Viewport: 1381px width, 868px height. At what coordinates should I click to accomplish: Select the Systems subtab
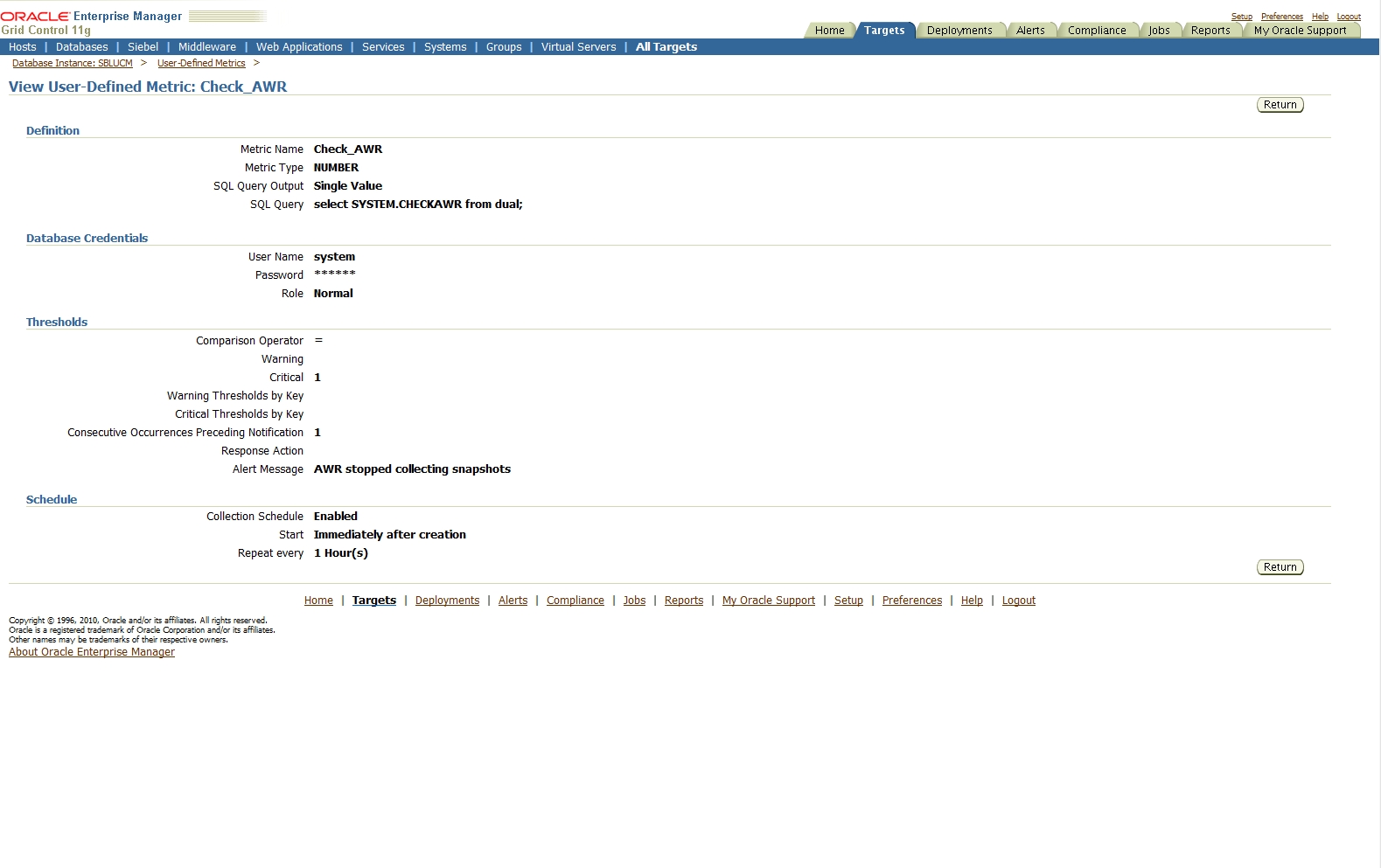tap(445, 47)
